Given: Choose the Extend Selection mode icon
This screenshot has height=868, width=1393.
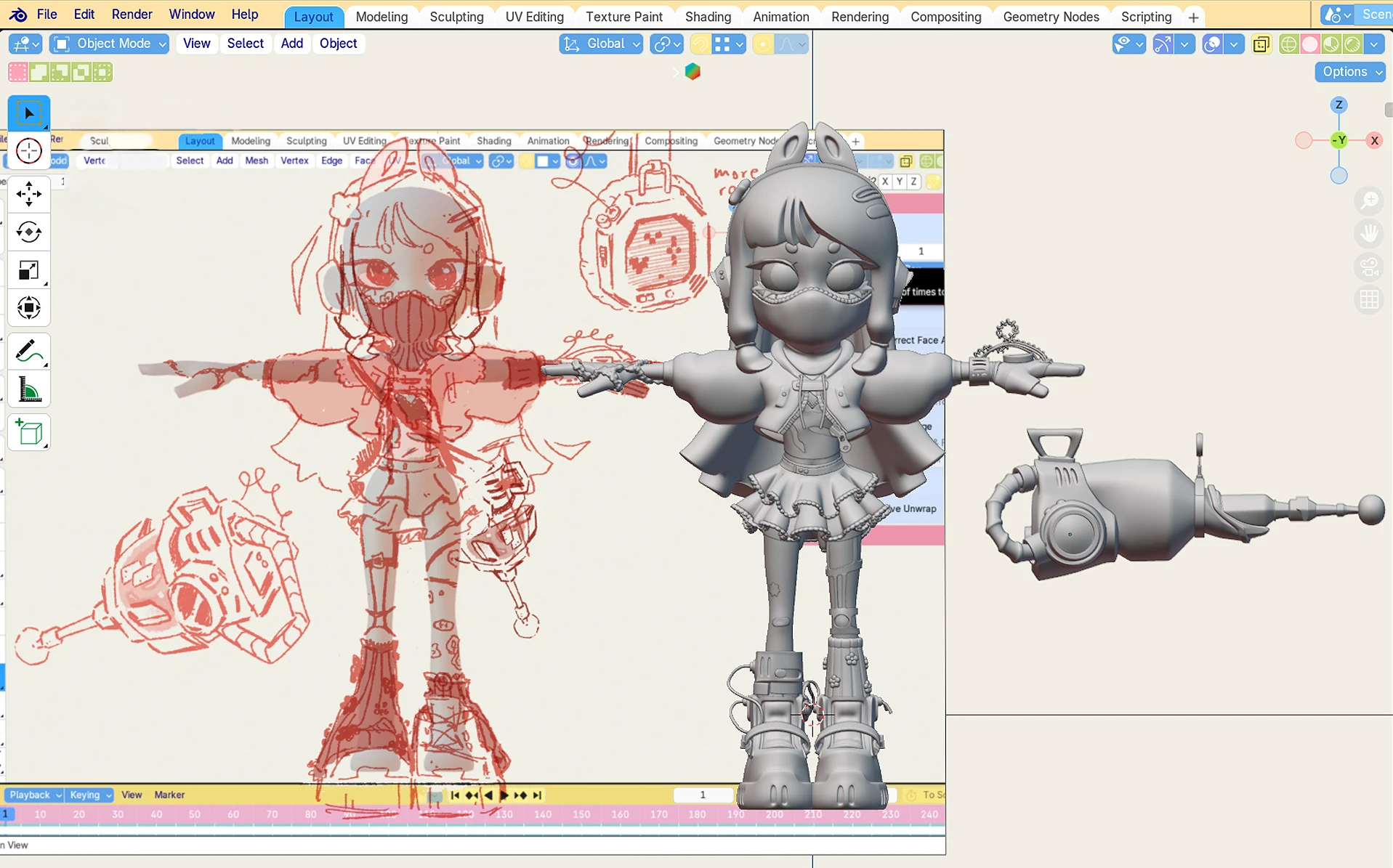Looking at the screenshot, I should pyautogui.click(x=39, y=72).
